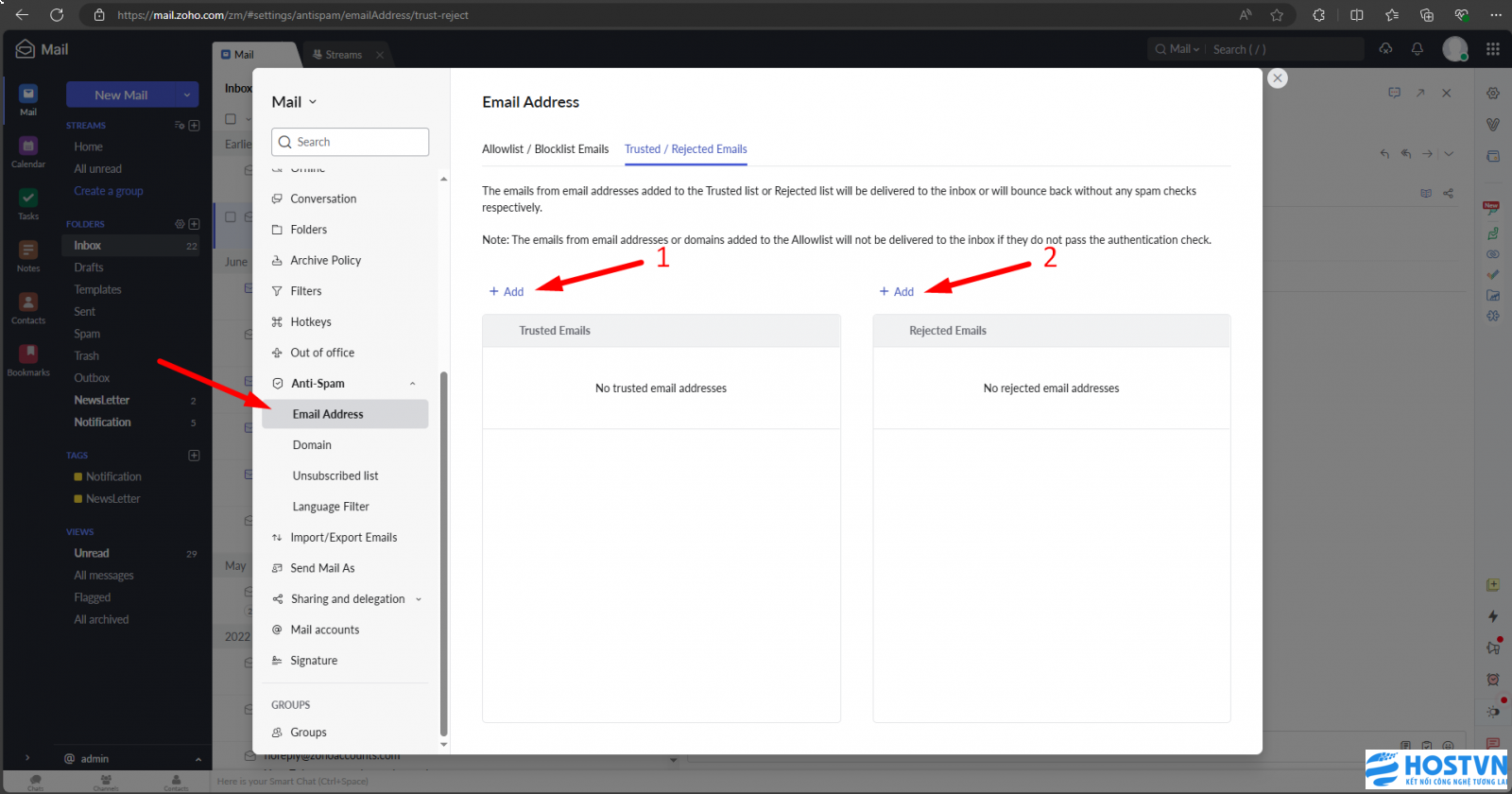Screen dimensions: 1512x794
Task: Switch to Allowlist / Blocklist Emails tab
Action: pos(545,149)
